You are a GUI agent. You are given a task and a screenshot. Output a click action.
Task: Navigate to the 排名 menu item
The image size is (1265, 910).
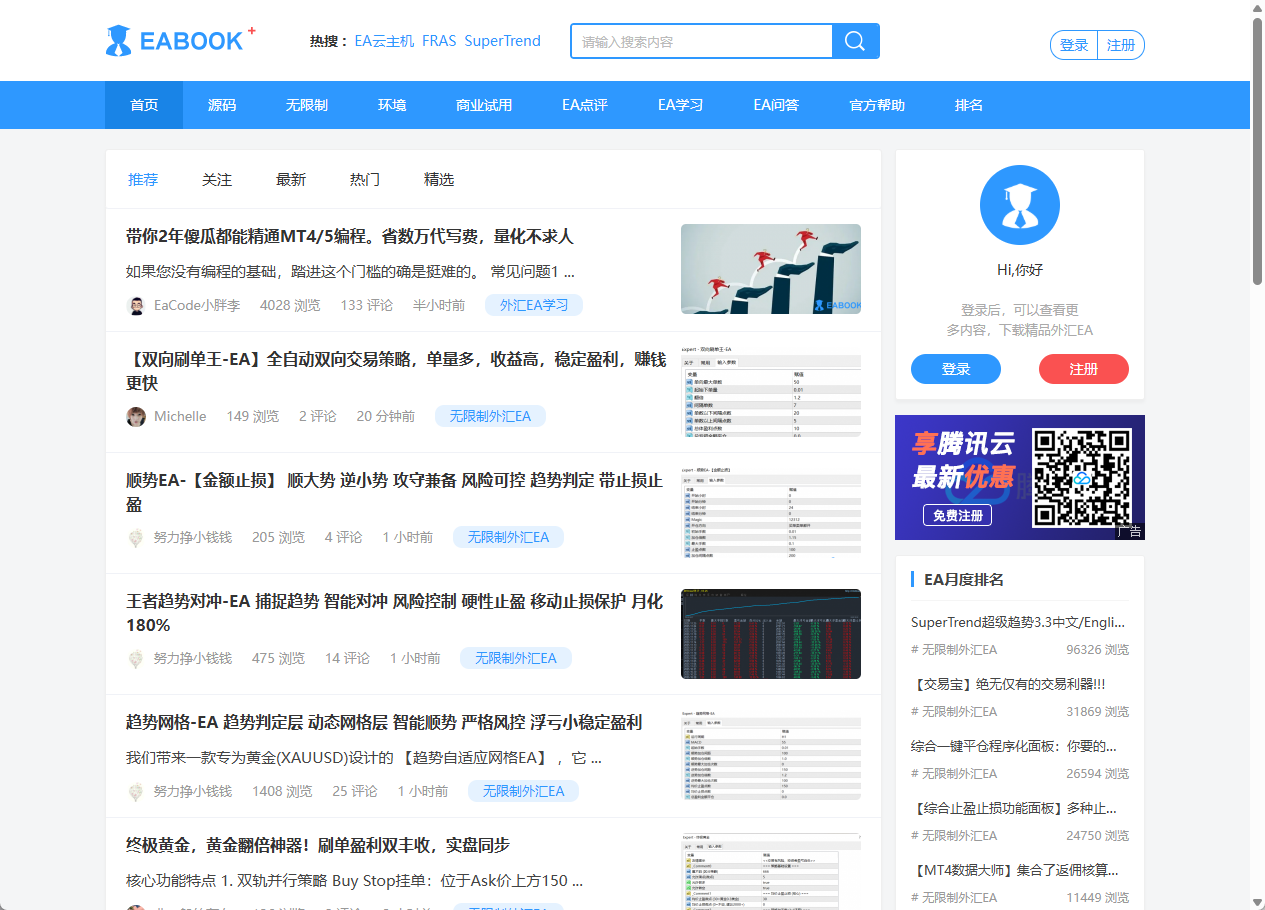(968, 105)
